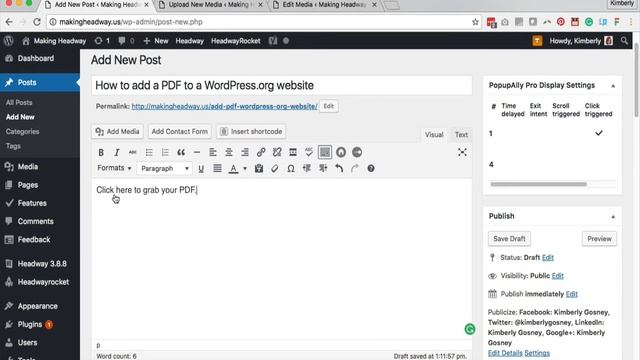Insert a numbered list
640x360 pixels.
pyautogui.click(x=165, y=152)
